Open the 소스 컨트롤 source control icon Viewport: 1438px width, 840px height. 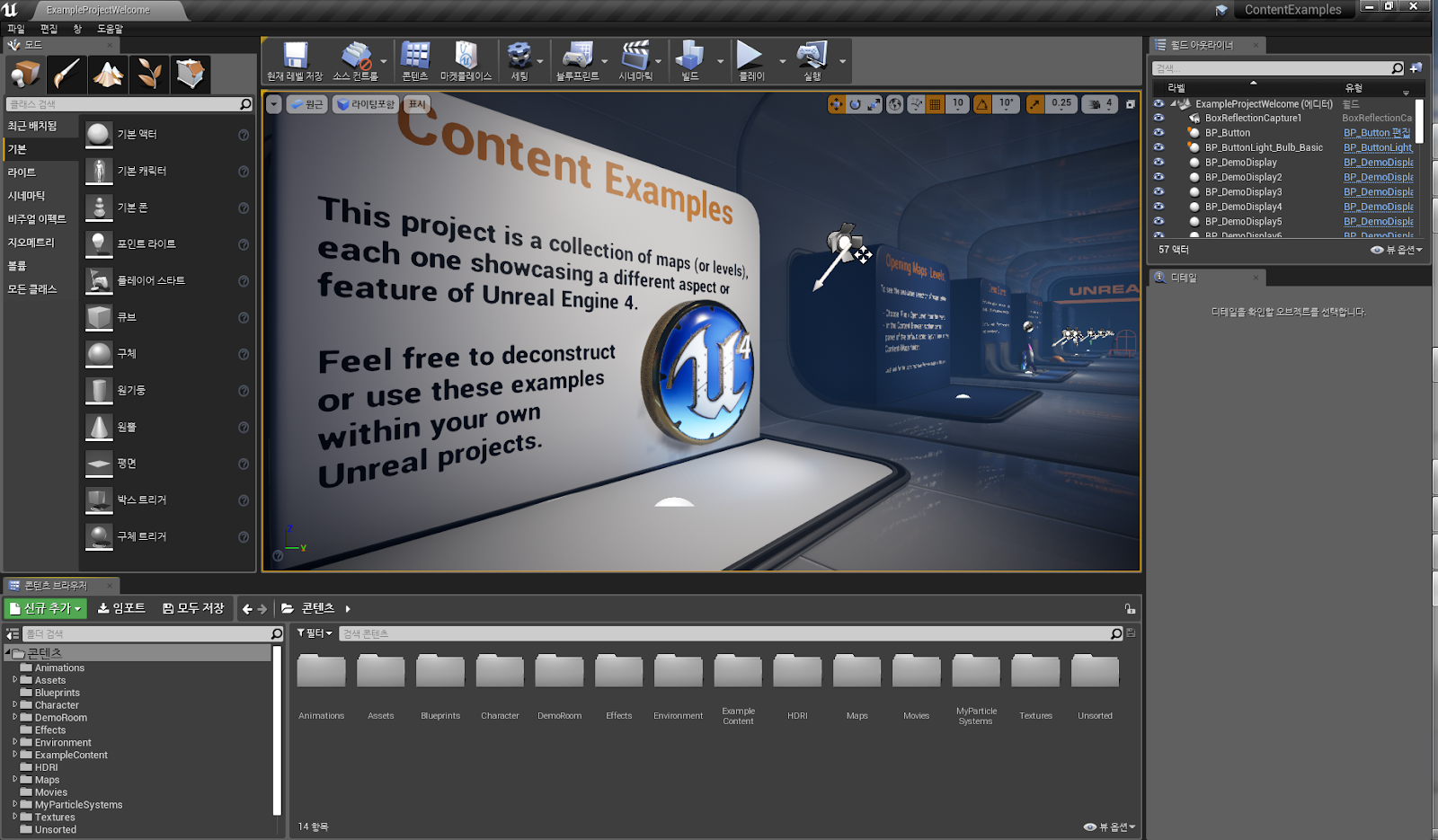(x=356, y=61)
